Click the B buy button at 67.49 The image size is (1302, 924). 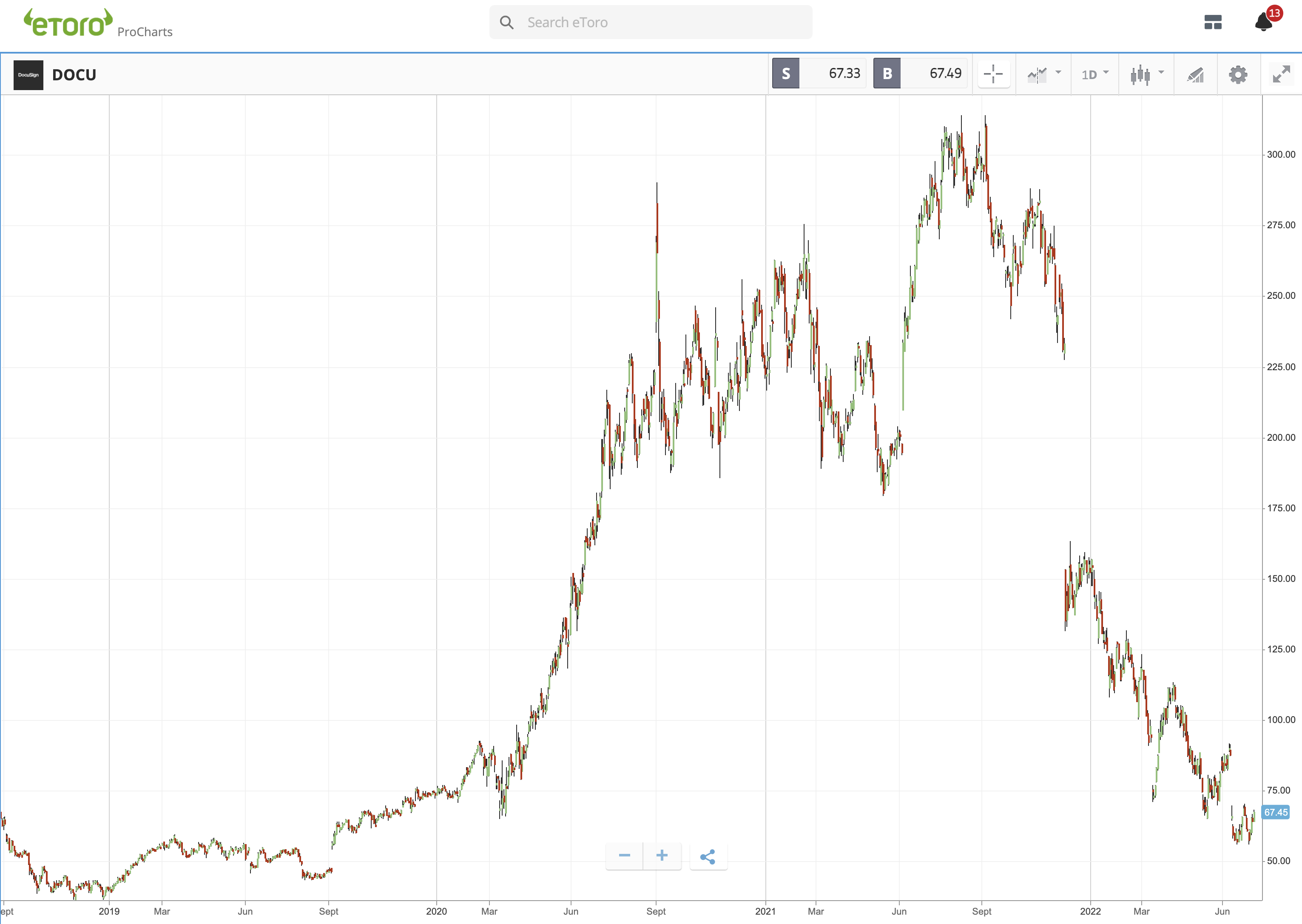[887, 74]
